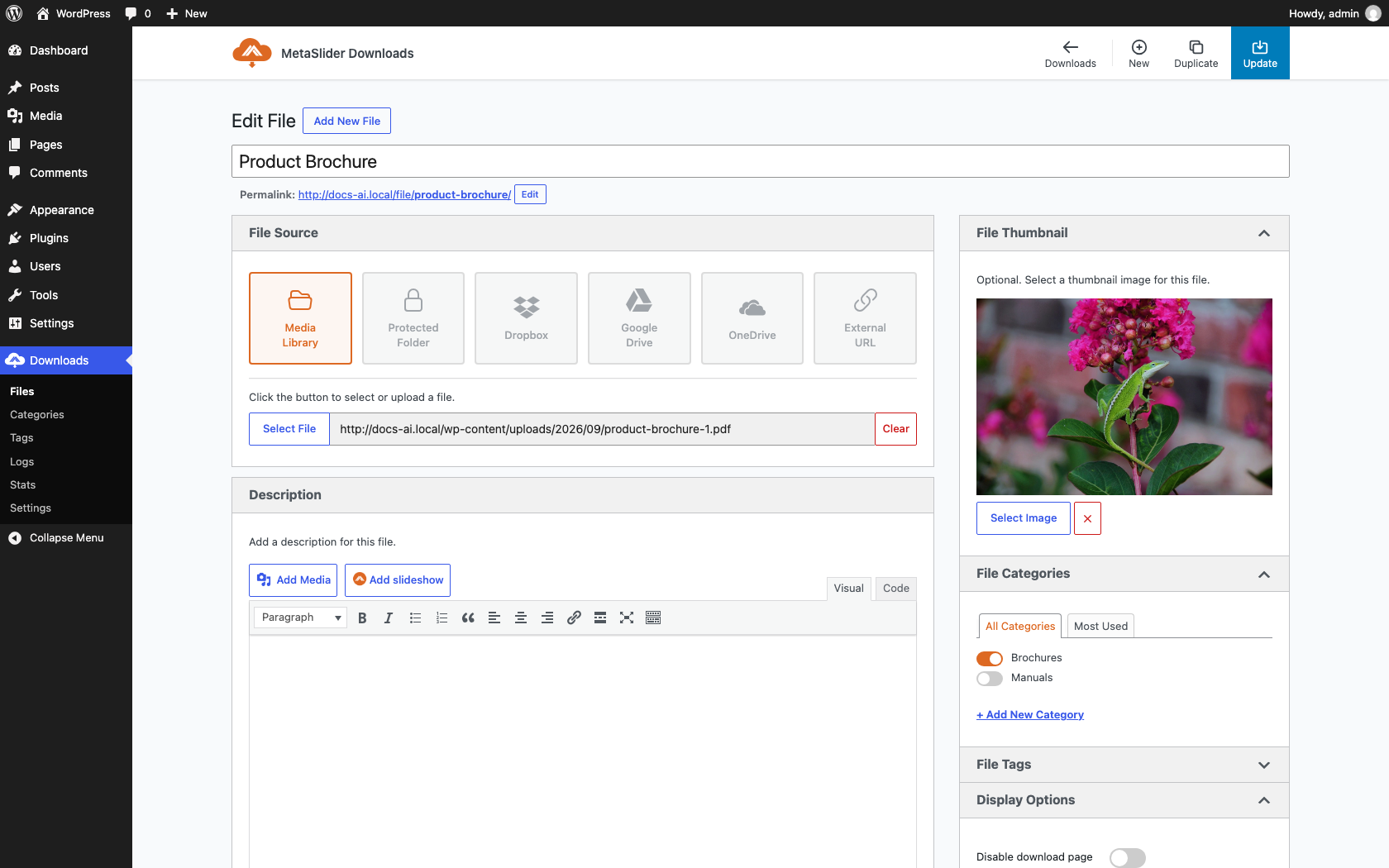The width and height of the screenshot is (1389, 868).
Task: Insert a bulleted list
Action: [415, 618]
